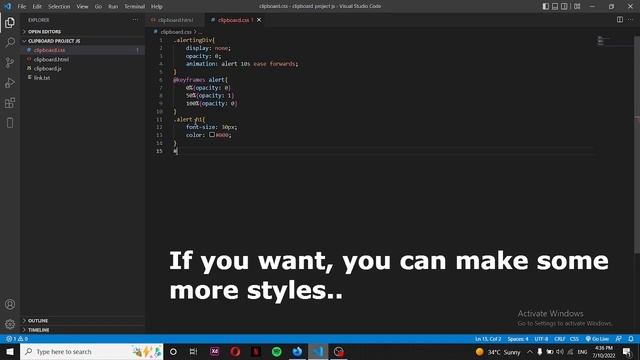Change language mode CSS
Image resolution: width=640 pixels, height=360 pixels.
pos(574,339)
